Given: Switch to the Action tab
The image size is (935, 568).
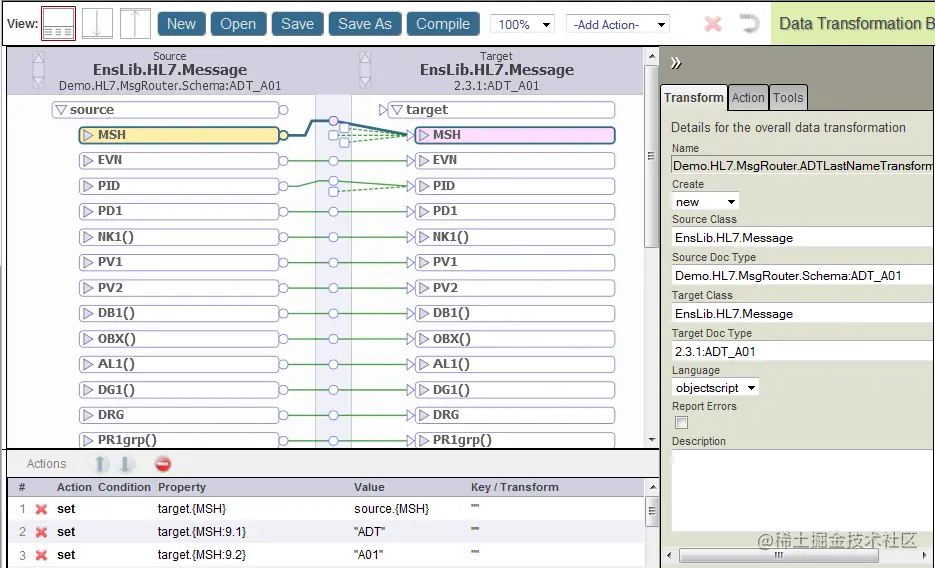Looking at the screenshot, I should tap(748, 97).
